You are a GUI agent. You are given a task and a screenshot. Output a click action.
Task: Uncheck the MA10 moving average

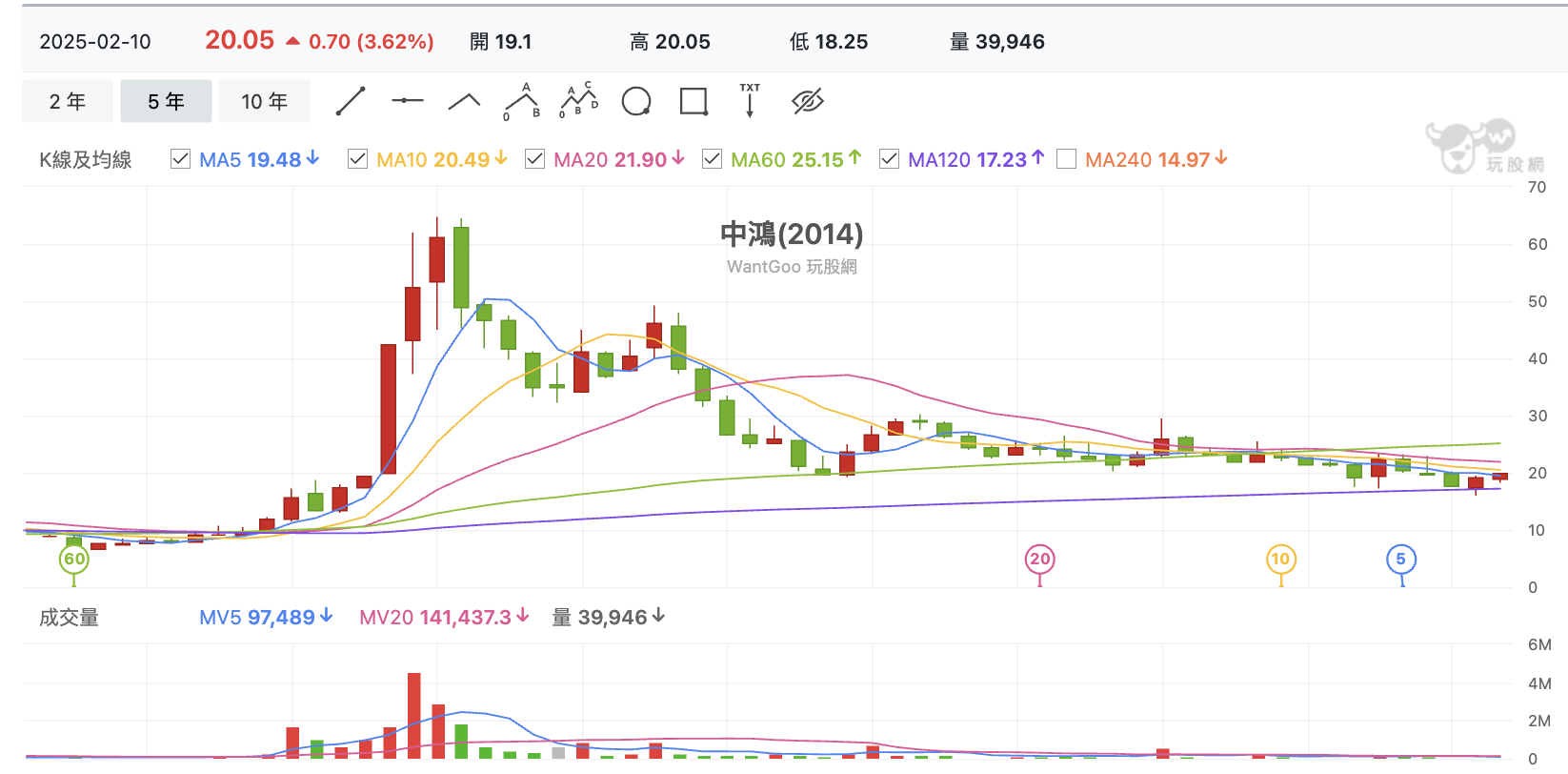pos(357,159)
